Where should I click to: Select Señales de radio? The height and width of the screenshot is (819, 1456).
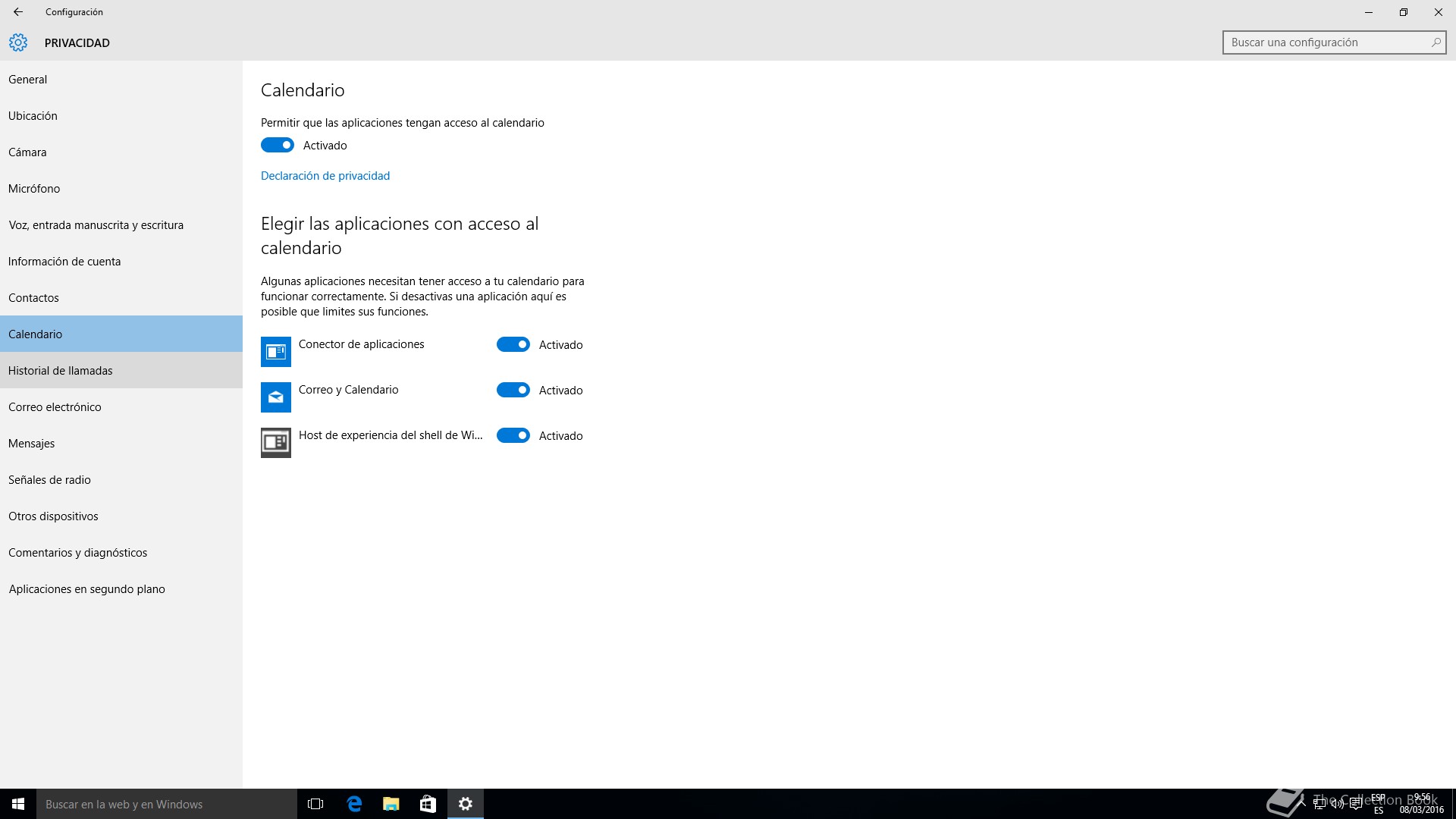tap(121, 479)
